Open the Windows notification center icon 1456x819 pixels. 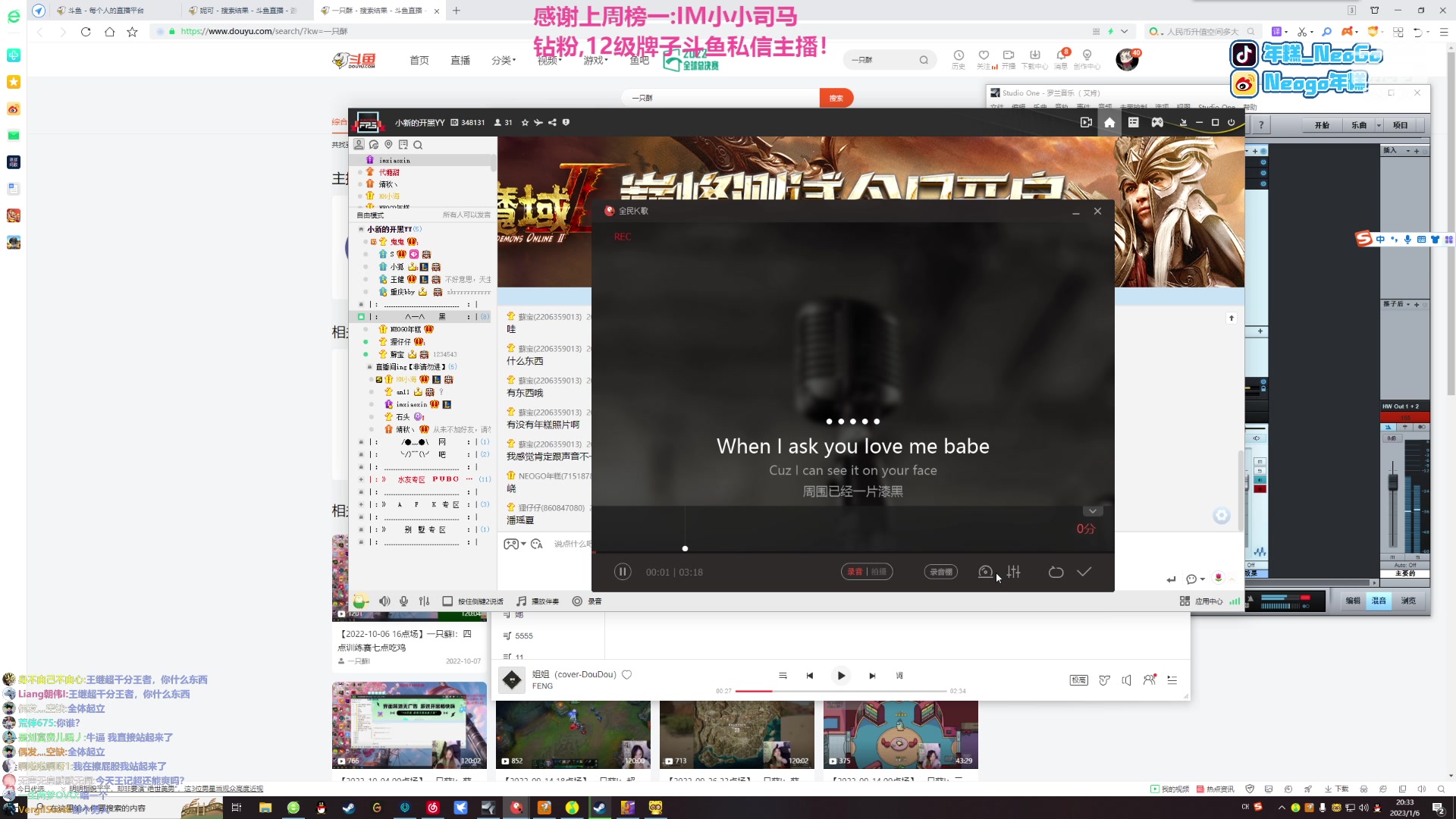[x=1438, y=808]
